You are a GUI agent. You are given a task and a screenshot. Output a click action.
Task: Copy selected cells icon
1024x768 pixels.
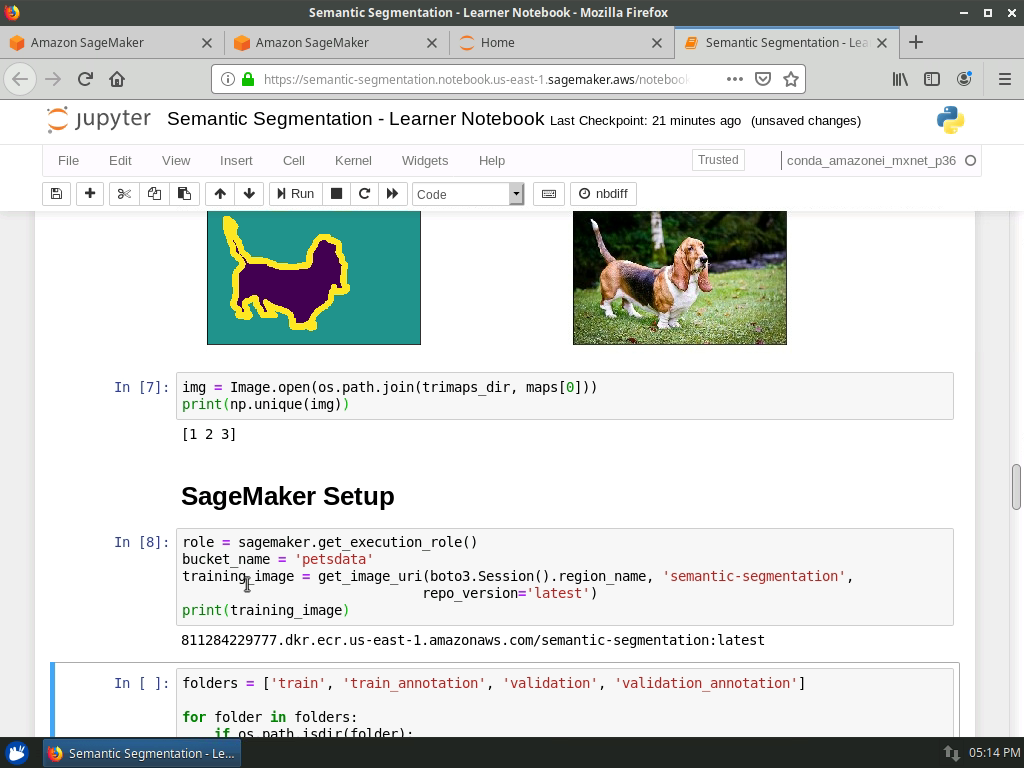click(154, 194)
